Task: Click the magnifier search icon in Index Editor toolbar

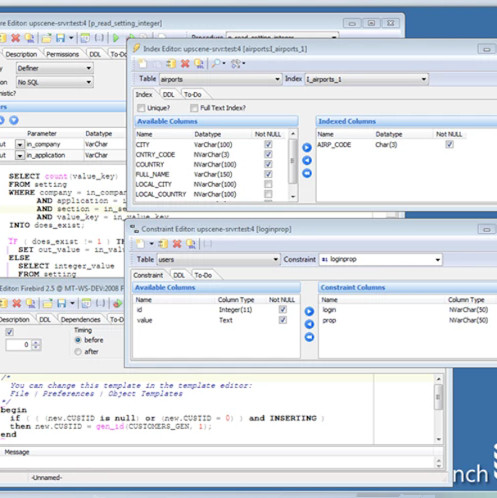Action: (216, 63)
